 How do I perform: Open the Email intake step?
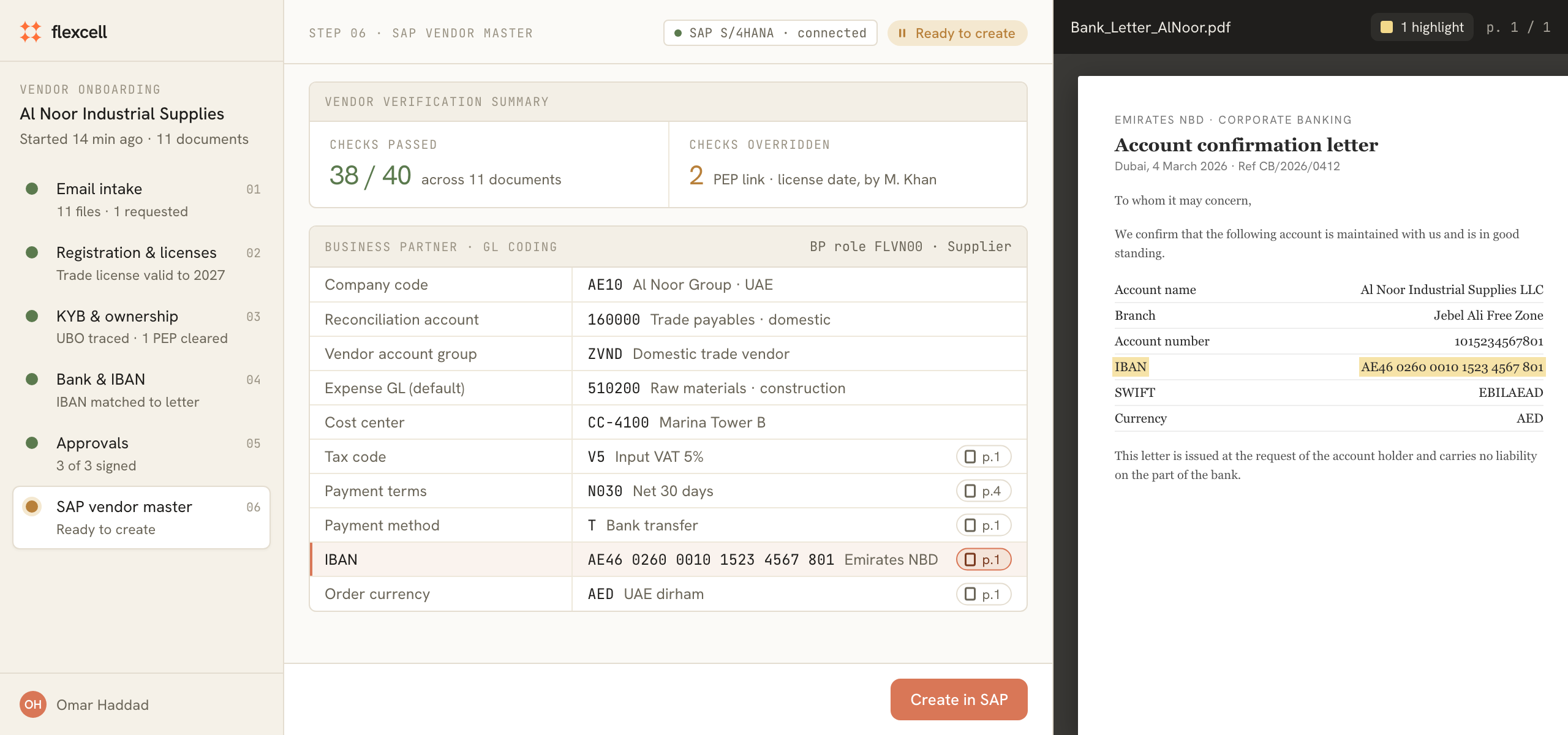141,200
